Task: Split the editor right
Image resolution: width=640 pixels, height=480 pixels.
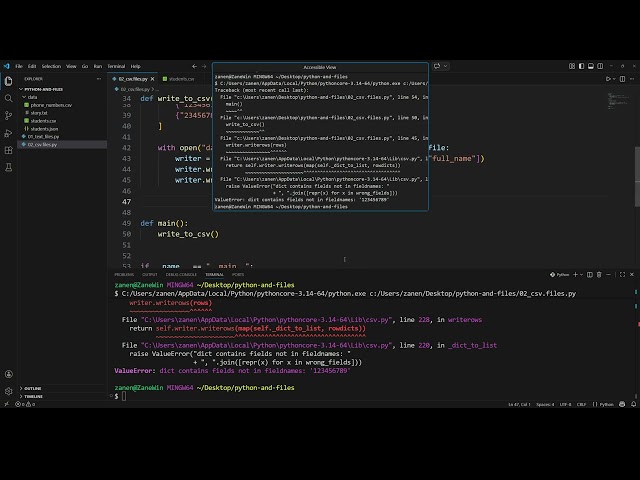Action: click(x=622, y=79)
